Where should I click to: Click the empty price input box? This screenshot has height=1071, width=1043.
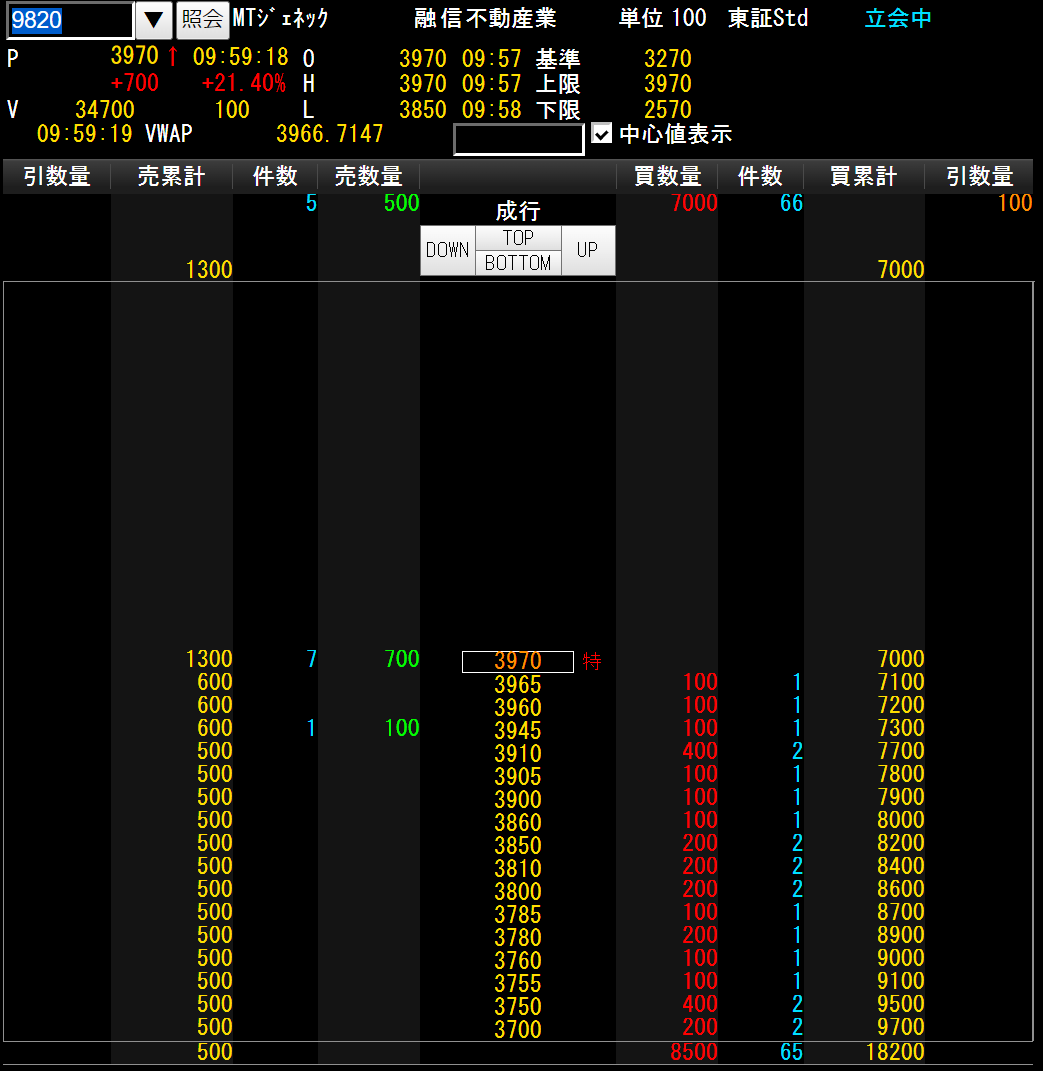(x=519, y=139)
